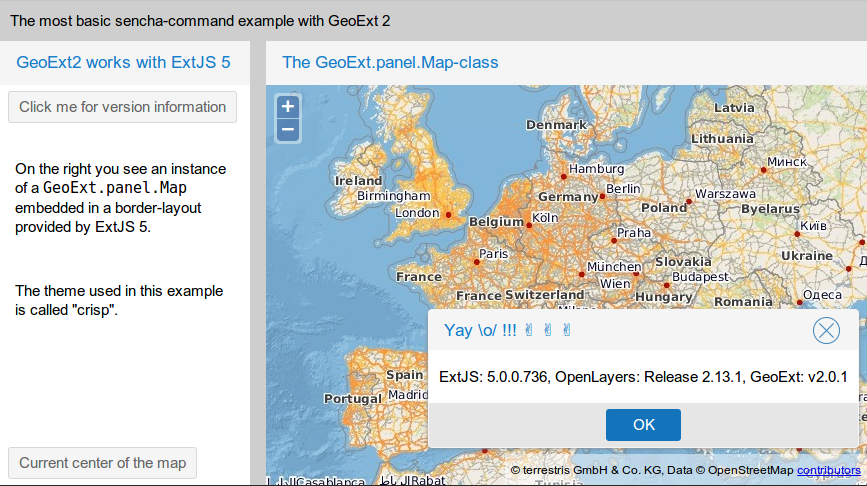Select the Київ red city marker
Screen dimensions: 867x486
797,234
